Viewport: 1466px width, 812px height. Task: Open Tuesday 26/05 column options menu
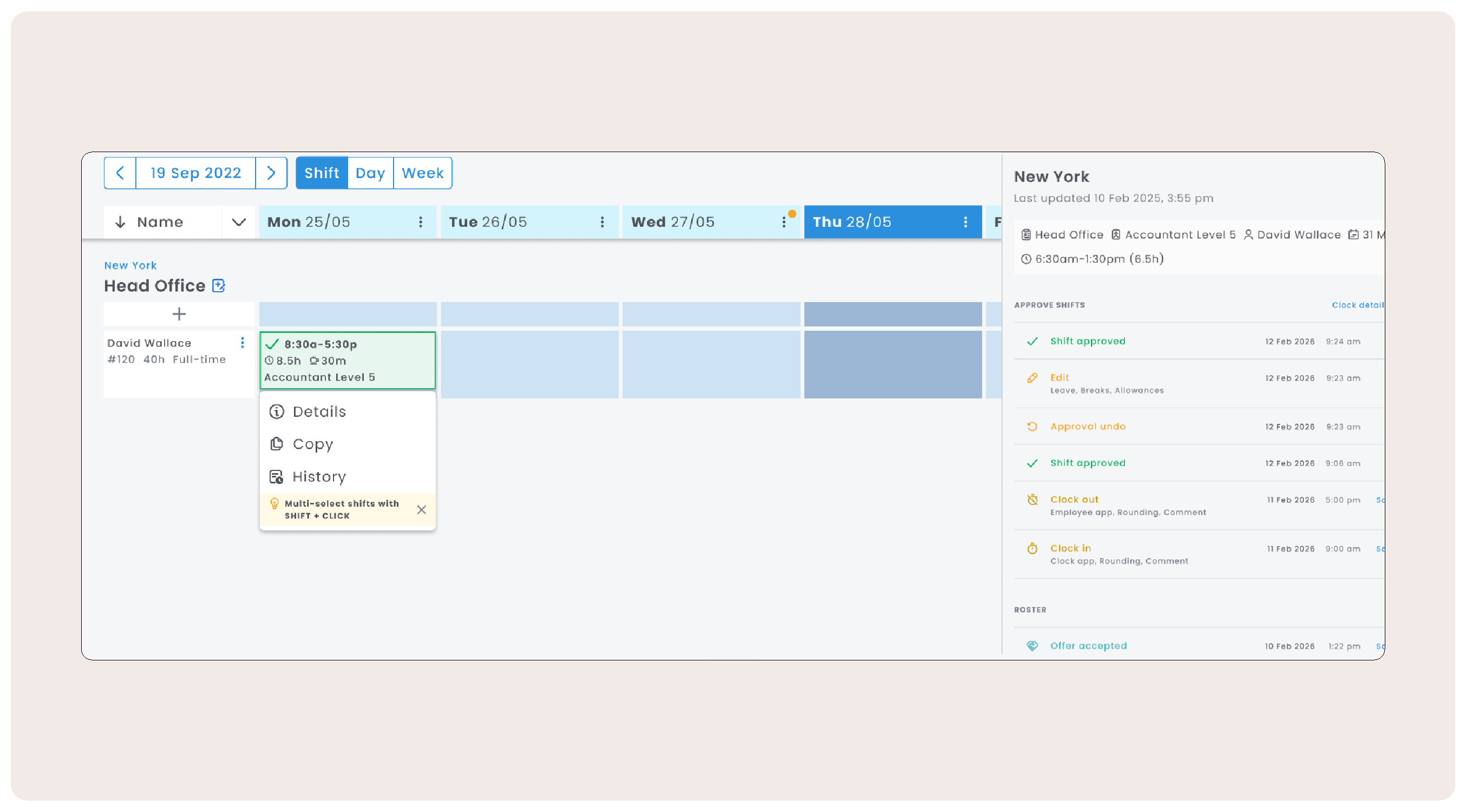602,222
